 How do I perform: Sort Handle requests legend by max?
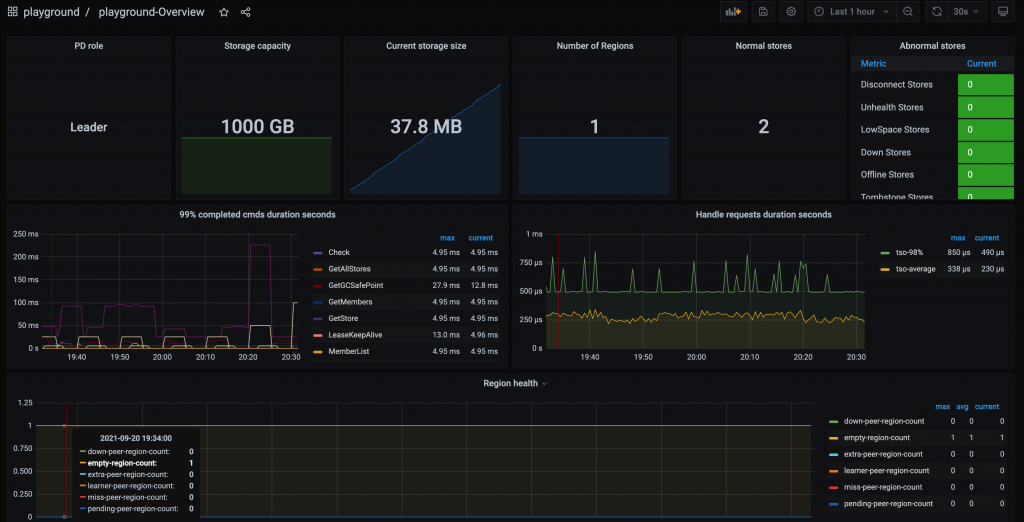(958, 238)
